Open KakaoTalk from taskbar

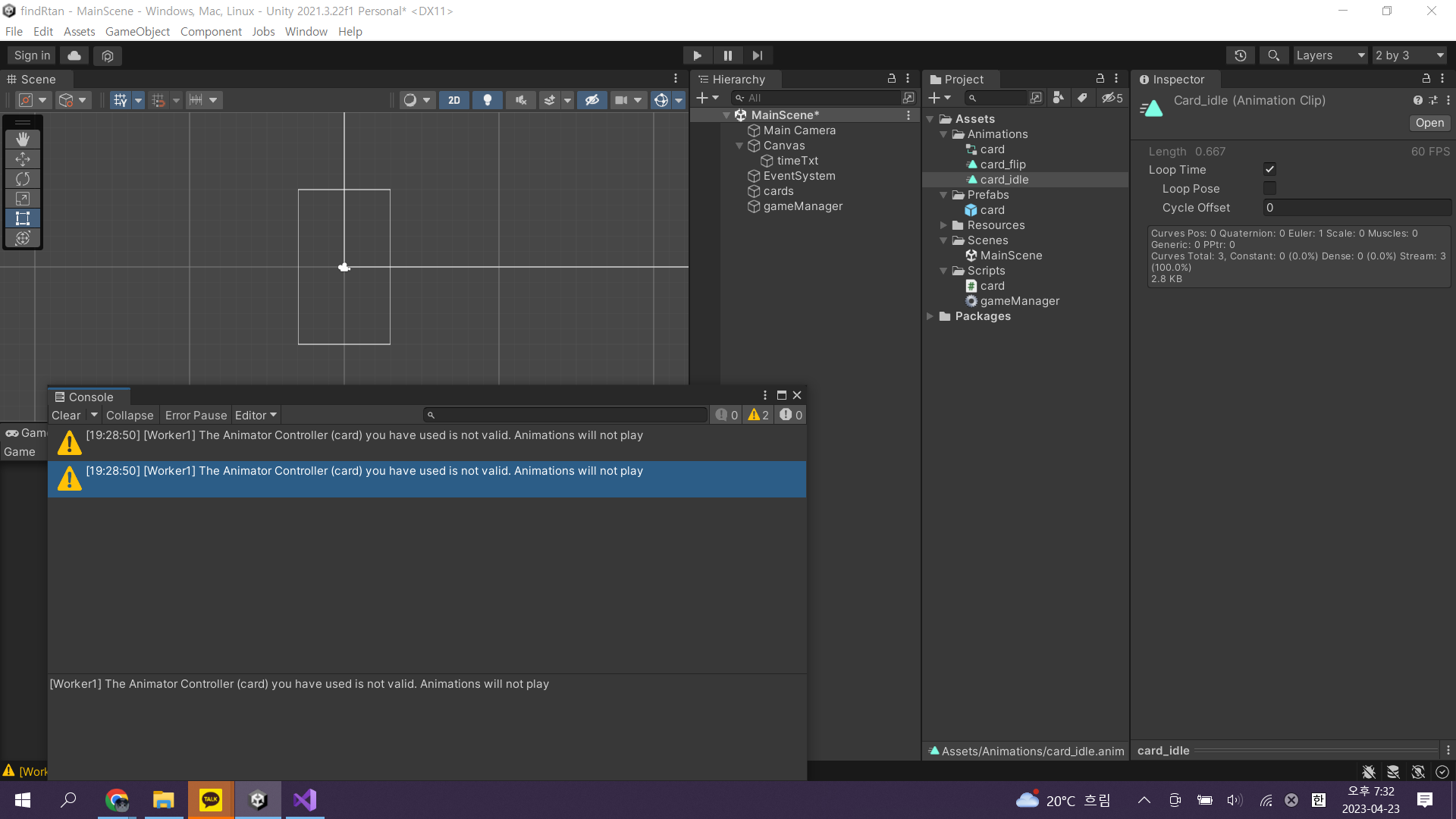pos(211,800)
